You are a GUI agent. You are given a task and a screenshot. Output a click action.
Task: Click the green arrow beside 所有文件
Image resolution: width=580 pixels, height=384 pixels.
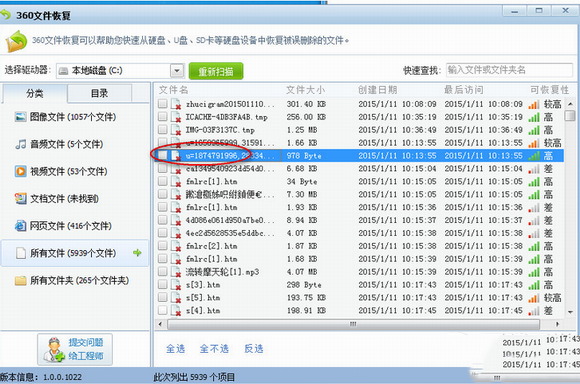(x=137, y=253)
